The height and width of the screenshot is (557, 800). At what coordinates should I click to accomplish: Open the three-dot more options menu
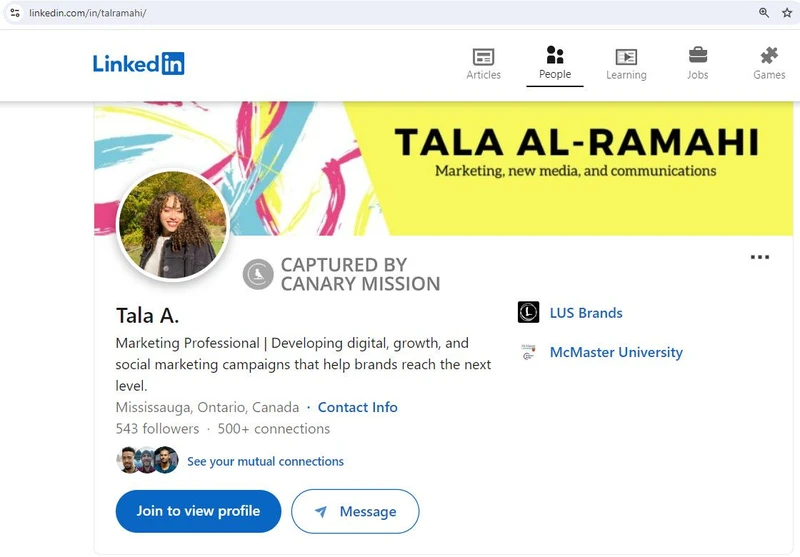760,257
